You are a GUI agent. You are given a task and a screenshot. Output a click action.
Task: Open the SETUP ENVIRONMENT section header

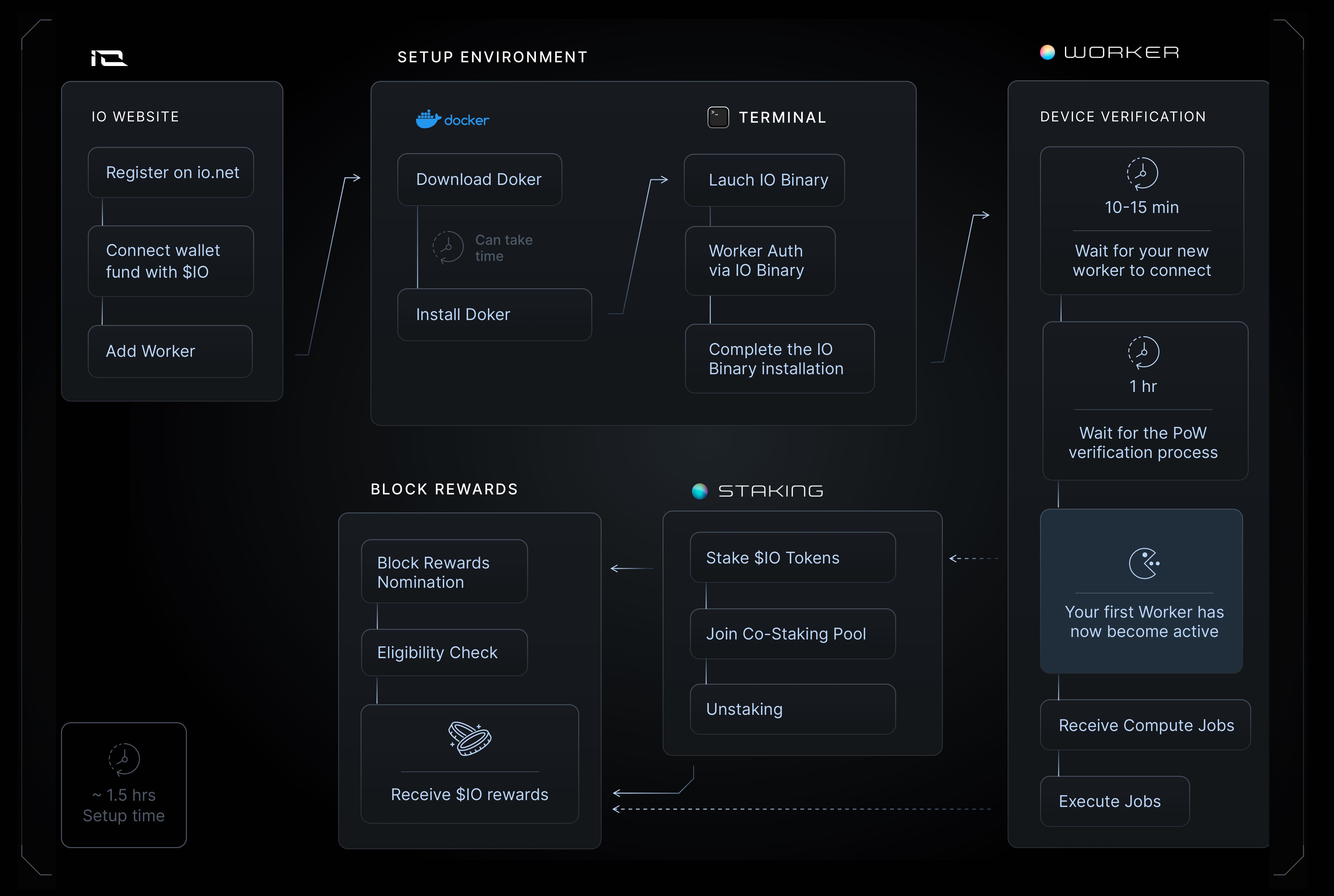[x=492, y=57]
